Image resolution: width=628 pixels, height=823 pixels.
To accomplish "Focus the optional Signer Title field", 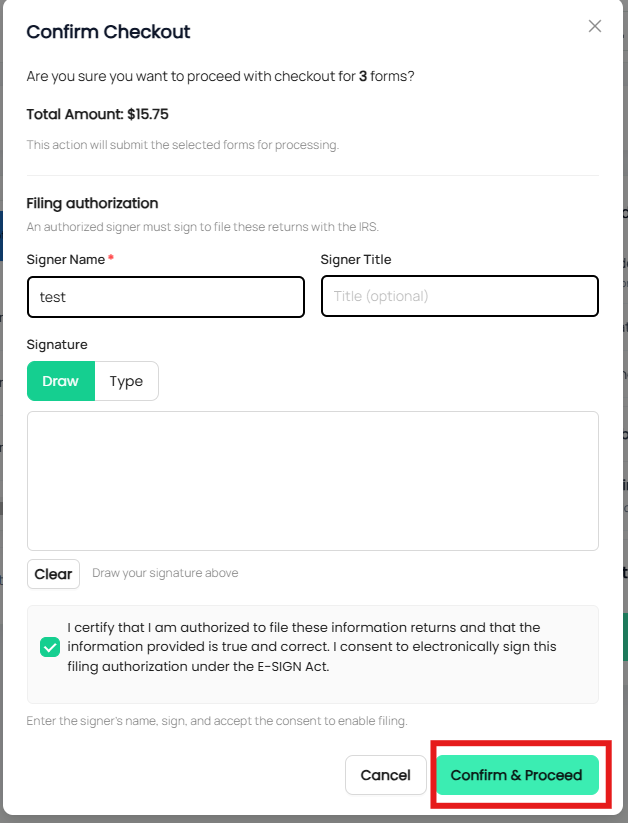I will (459, 296).
